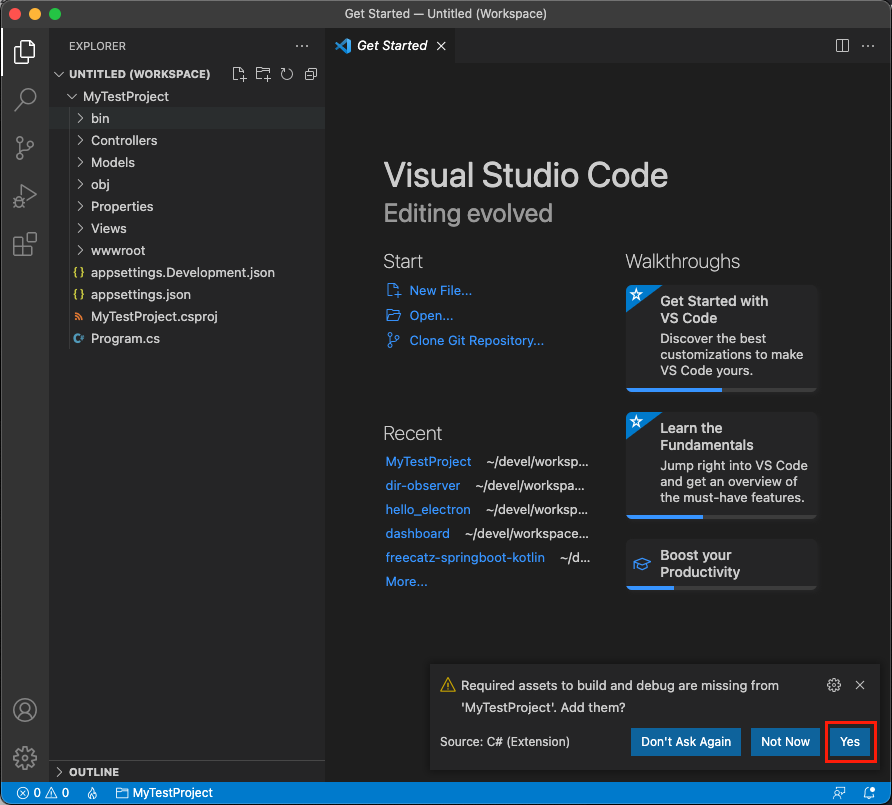Open recent project dashboard
This screenshot has width=892, height=805.
pyautogui.click(x=418, y=534)
